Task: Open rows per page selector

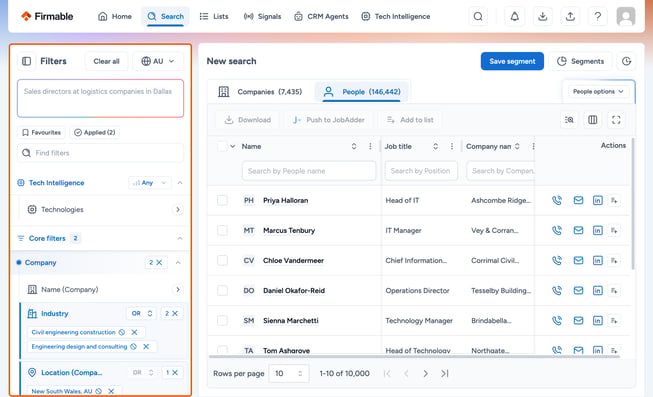Action: (x=289, y=374)
